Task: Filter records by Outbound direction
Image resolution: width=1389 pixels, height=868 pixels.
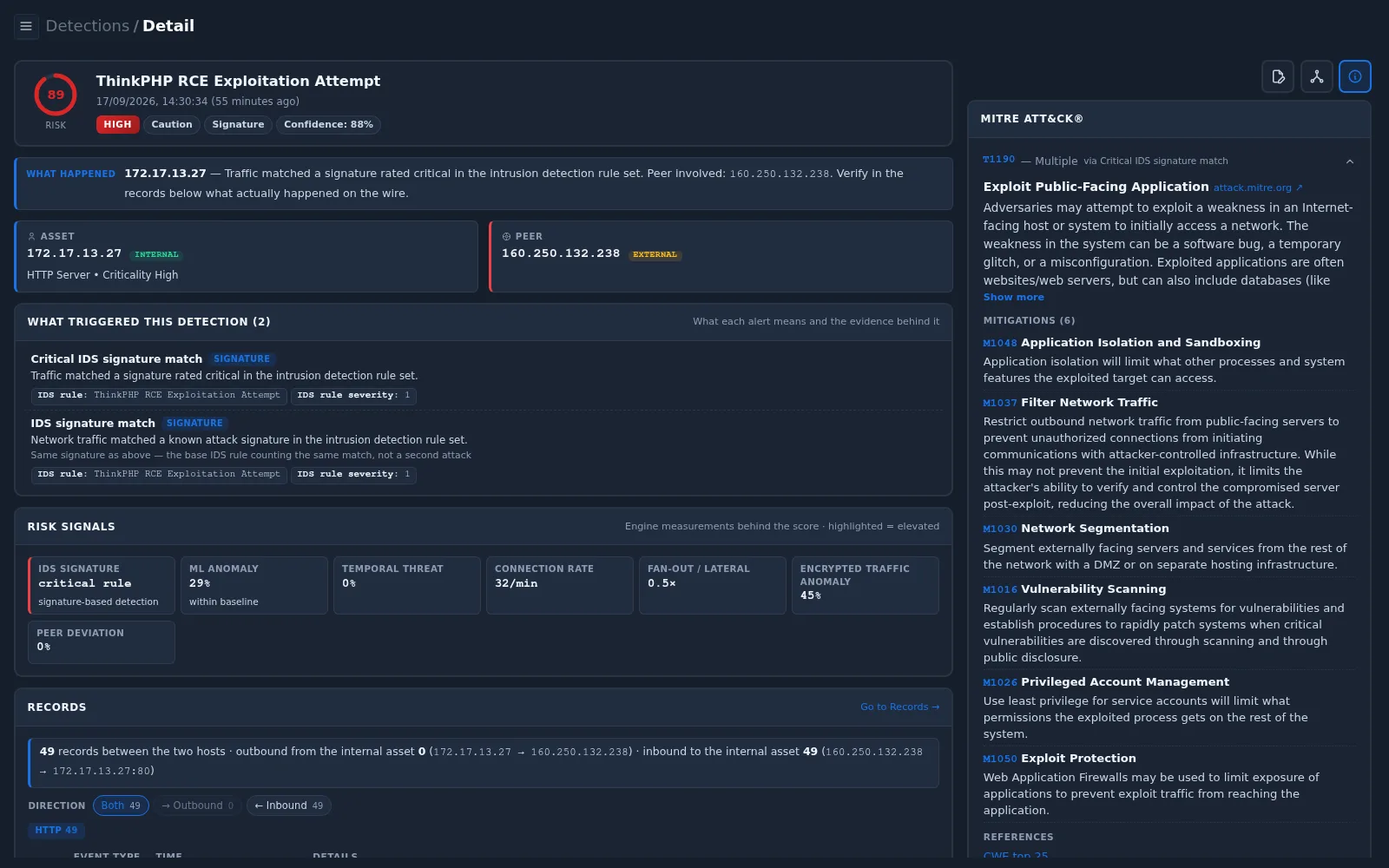Action: pos(198,806)
